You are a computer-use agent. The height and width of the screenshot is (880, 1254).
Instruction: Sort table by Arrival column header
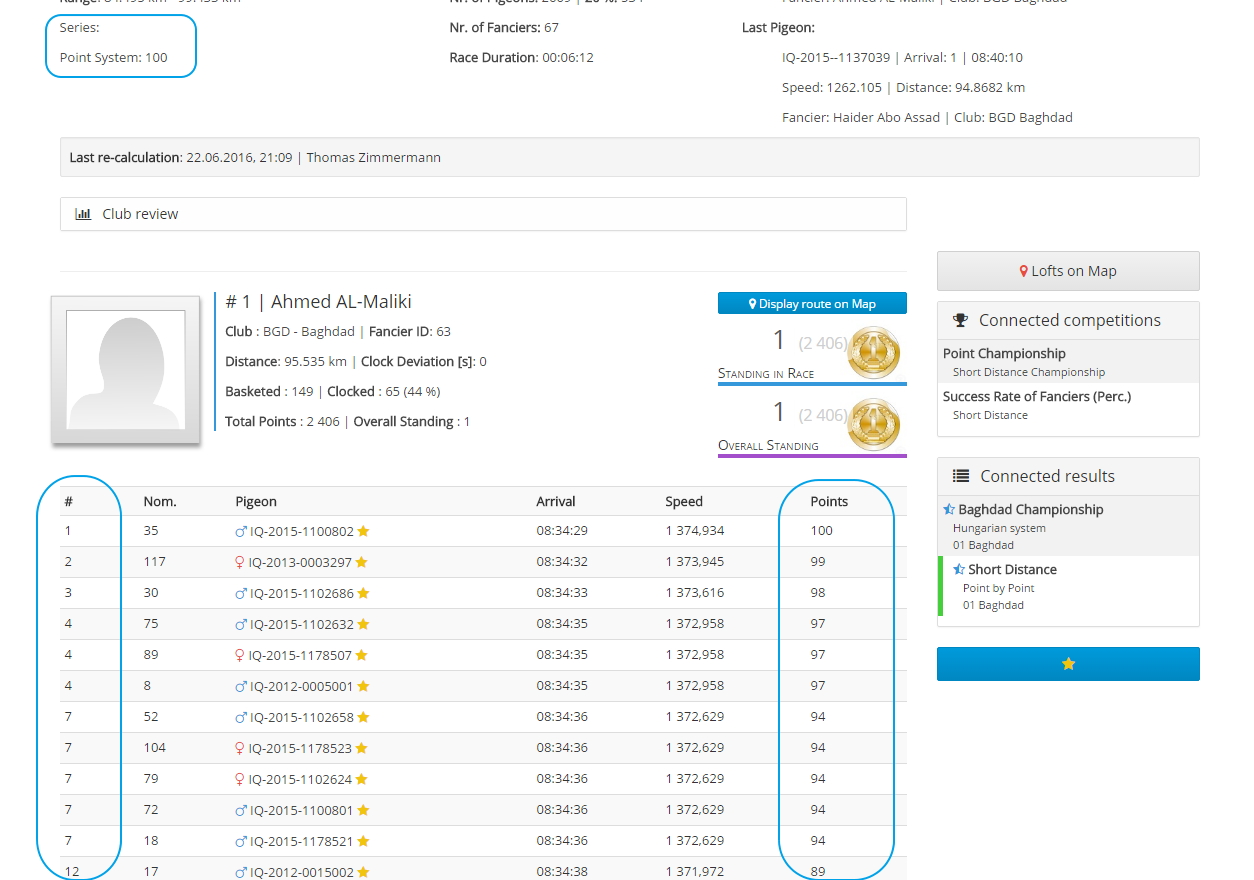point(555,502)
